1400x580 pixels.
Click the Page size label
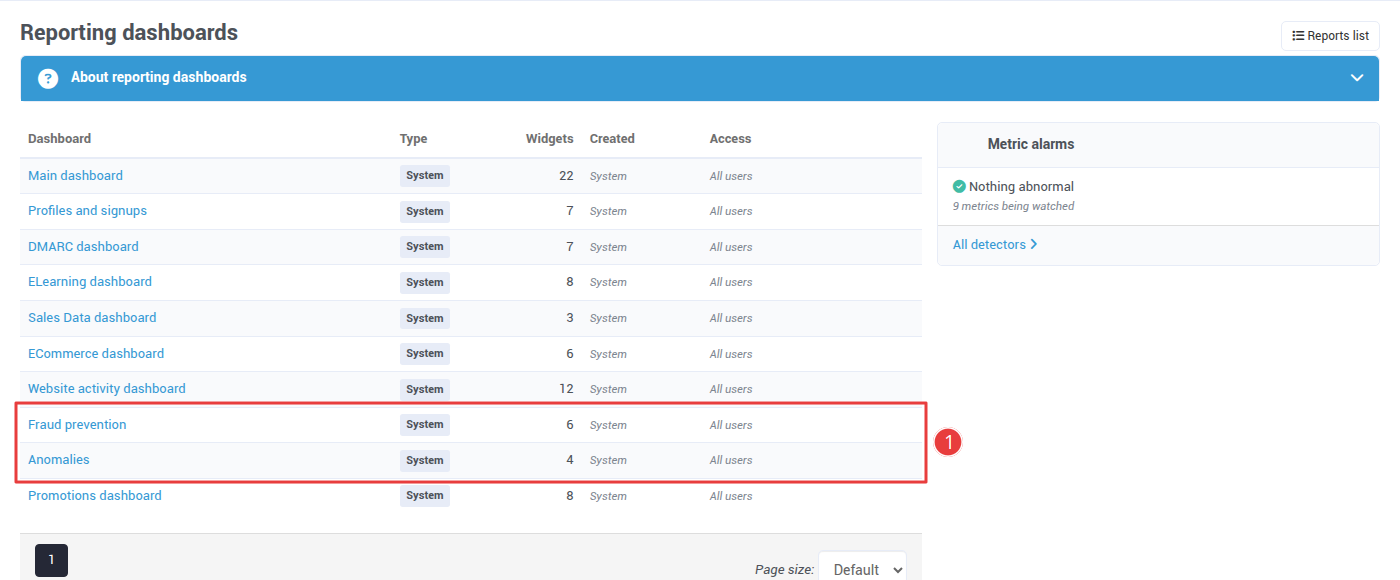(x=785, y=570)
